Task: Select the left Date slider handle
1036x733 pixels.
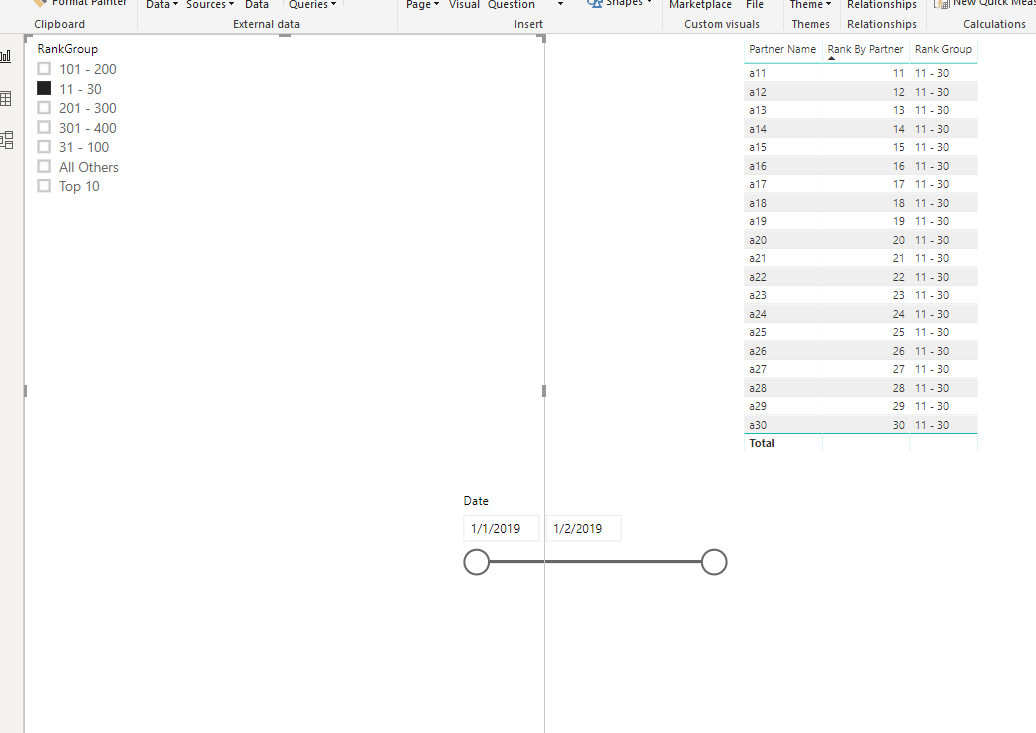Action: [476, 562]
